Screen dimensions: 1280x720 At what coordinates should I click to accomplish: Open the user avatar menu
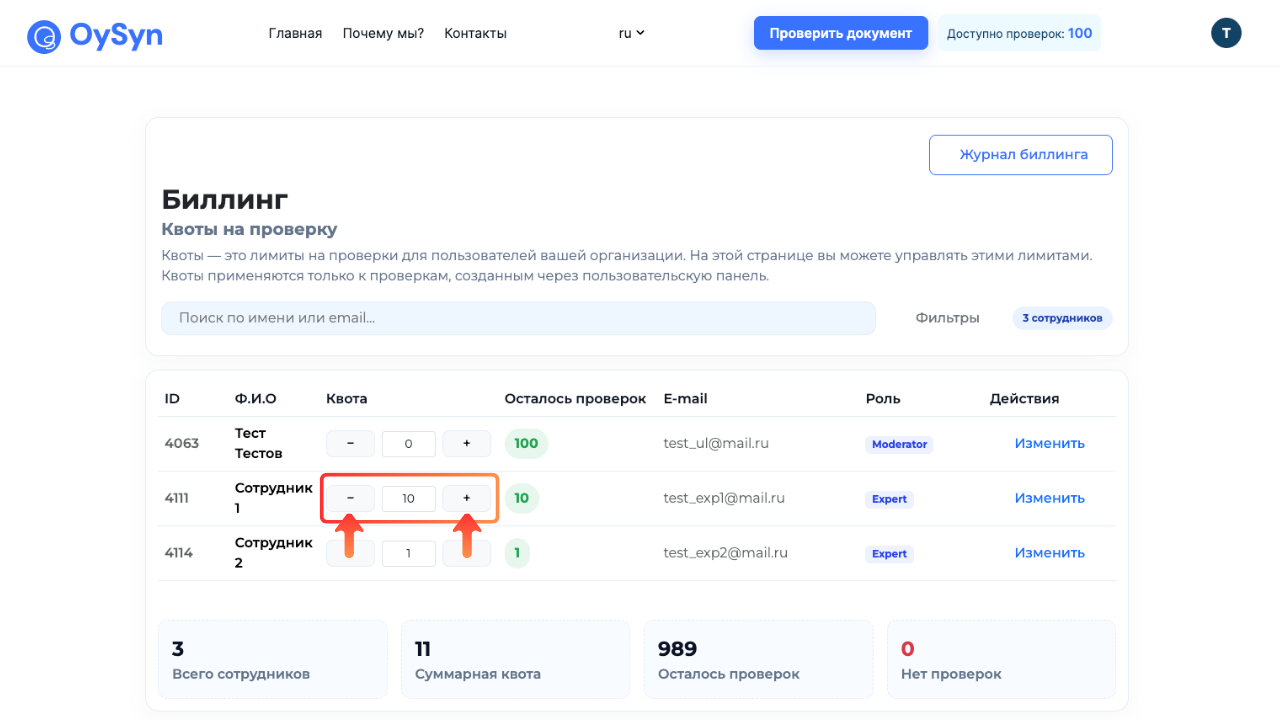coord(1226,33)
